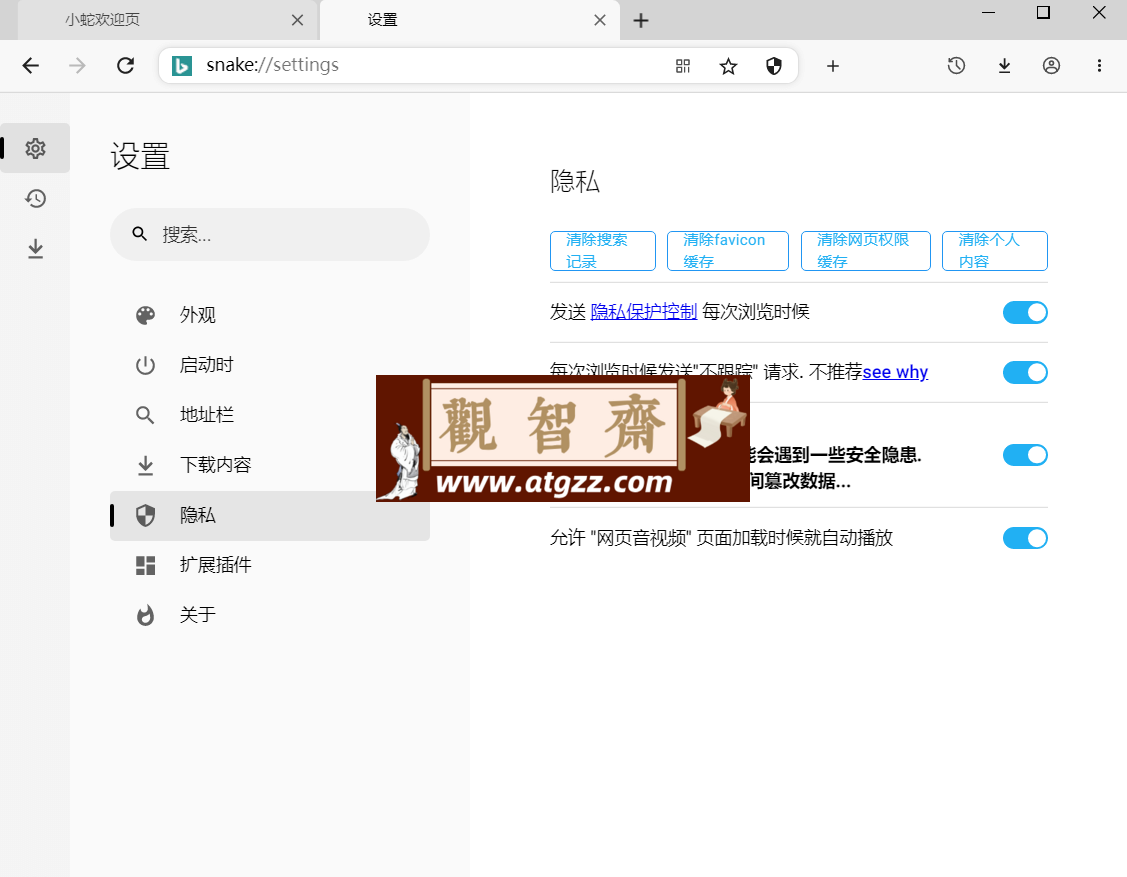The image size is (1127, 877).
Task: Click 清除搜索记录 button
Action: coord(602,251)
